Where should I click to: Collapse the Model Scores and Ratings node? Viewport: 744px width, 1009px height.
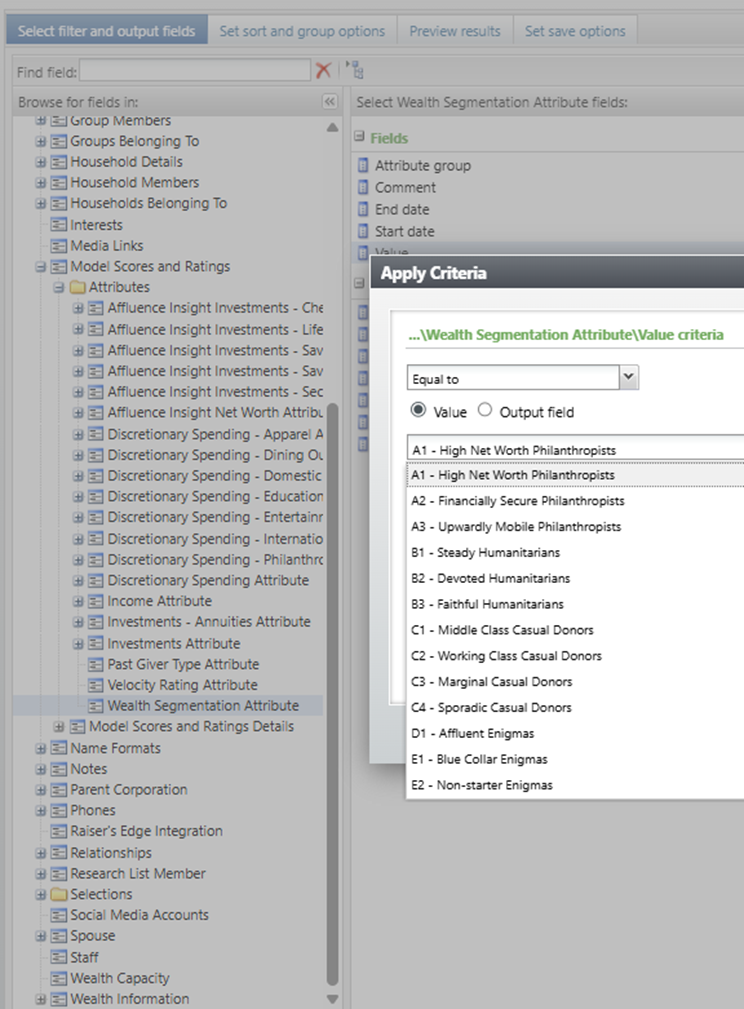[x=41, y=266]
